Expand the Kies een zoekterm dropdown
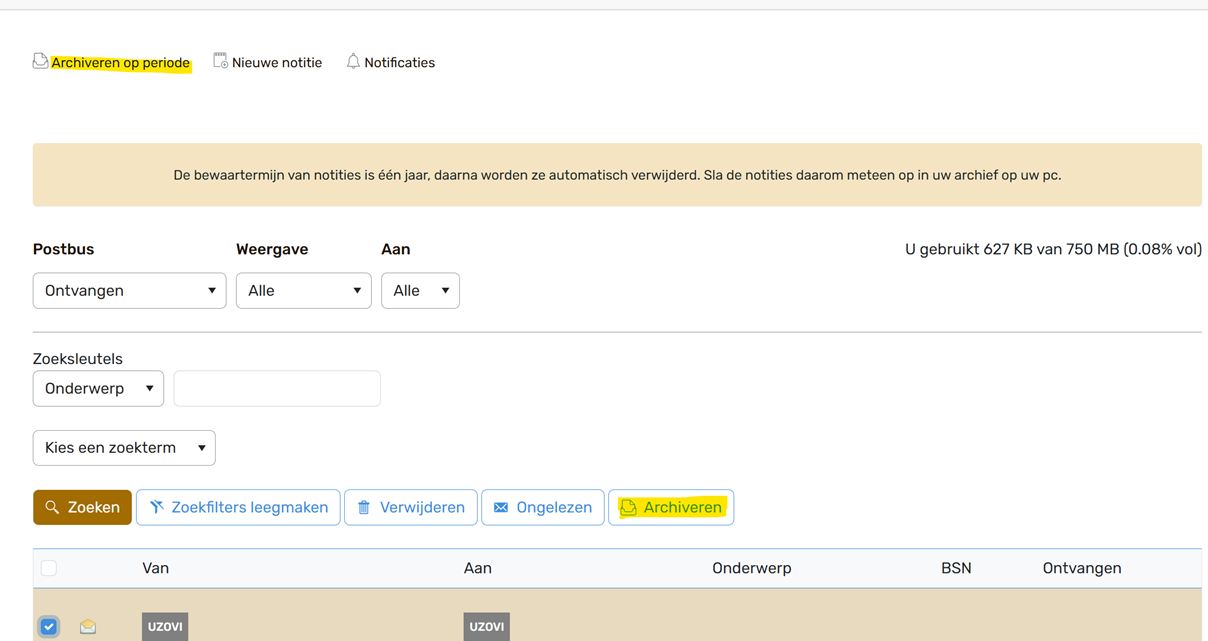 pos(124,448)
